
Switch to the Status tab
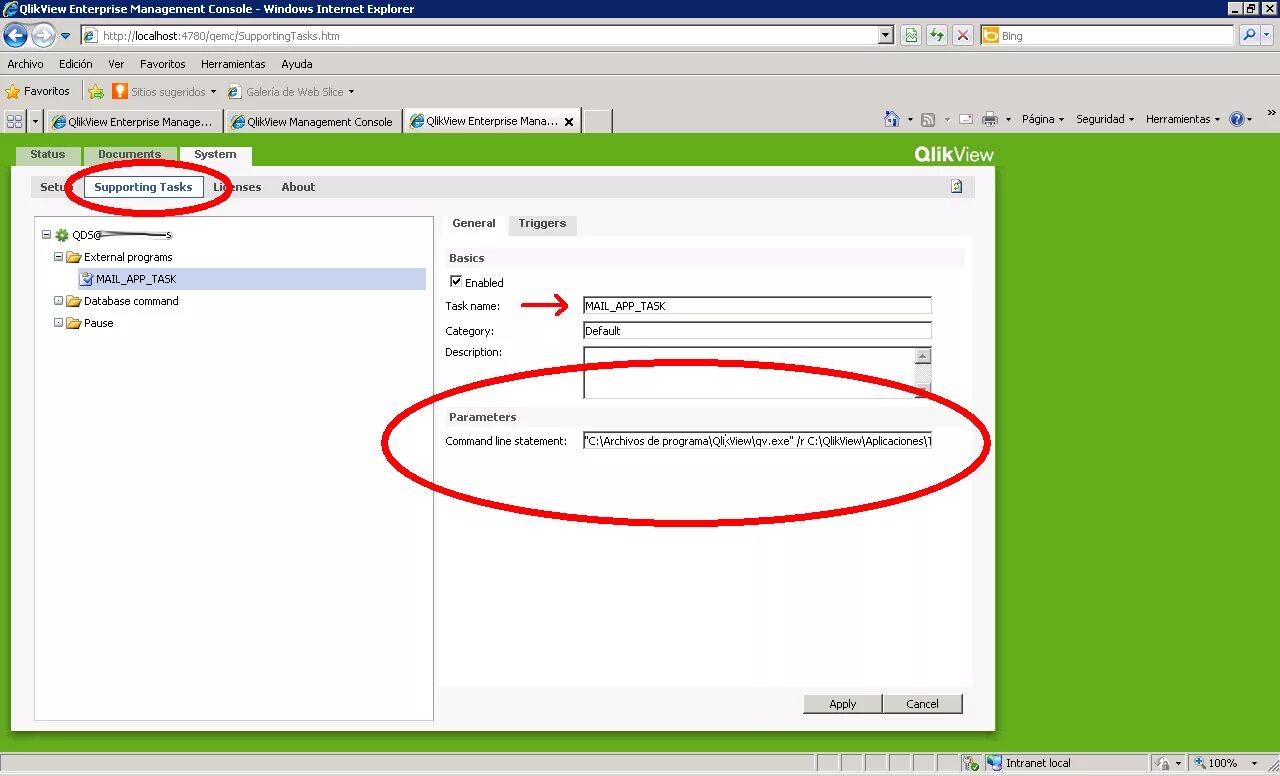coord(47,155)
